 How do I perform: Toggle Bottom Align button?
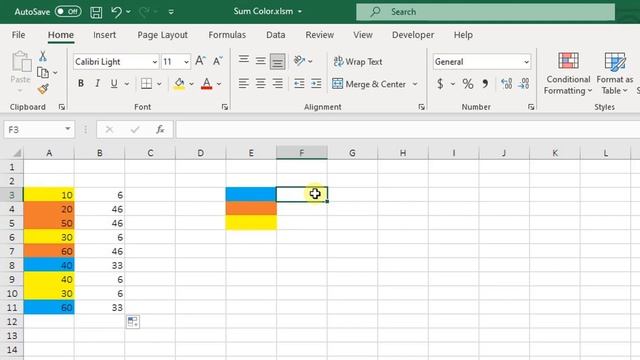click(x=278, y=62)
